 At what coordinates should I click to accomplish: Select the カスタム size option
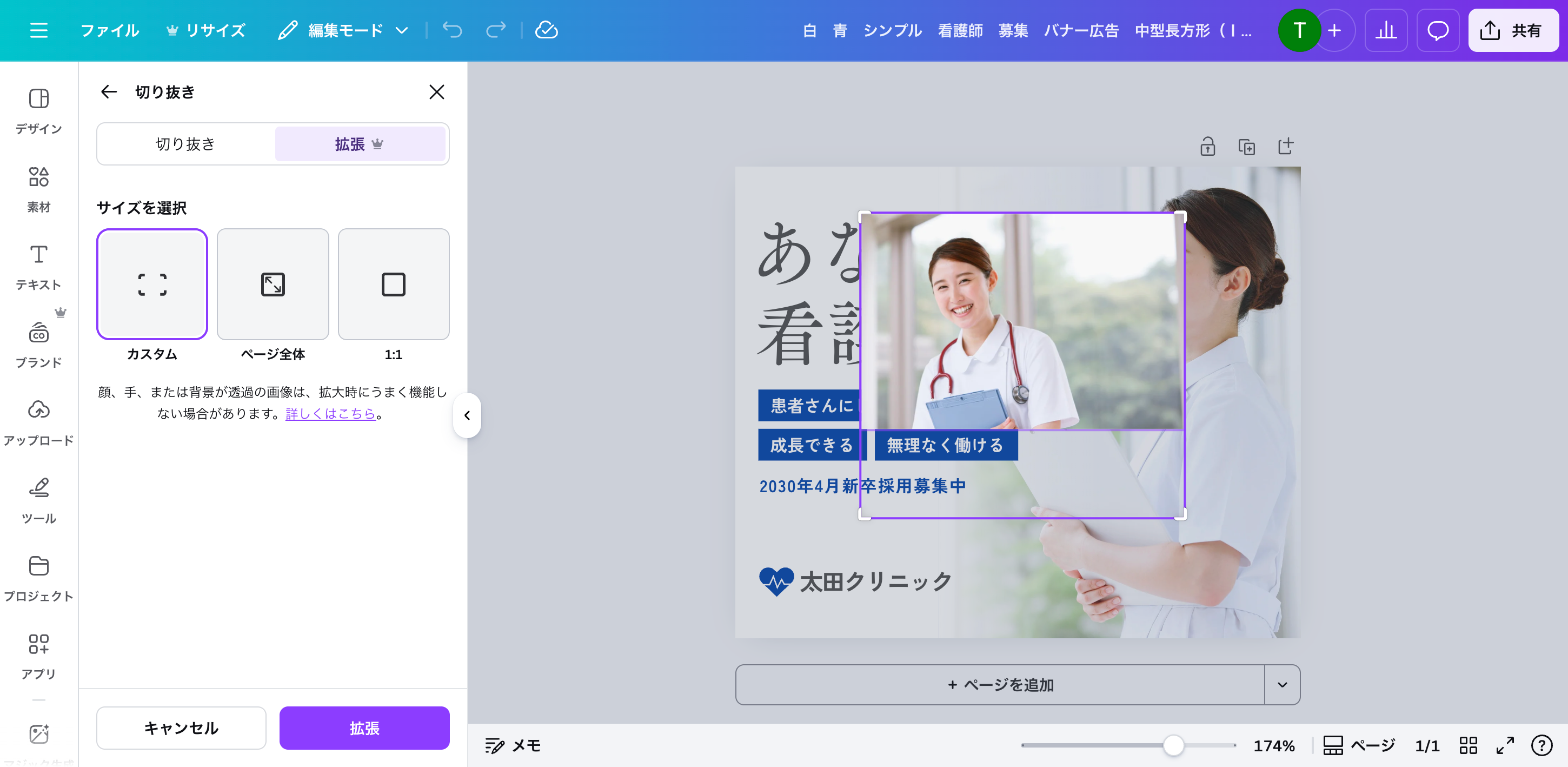(x=152, y=285)
